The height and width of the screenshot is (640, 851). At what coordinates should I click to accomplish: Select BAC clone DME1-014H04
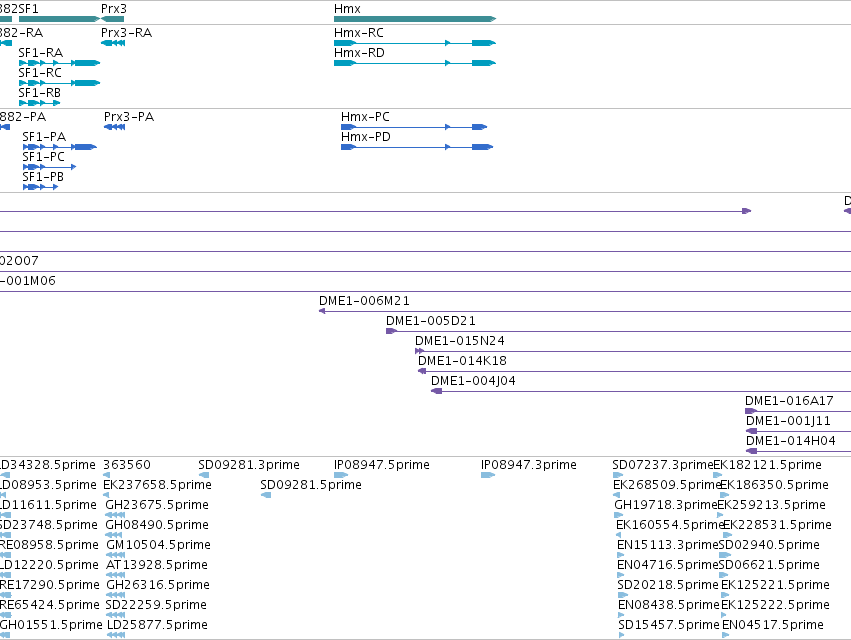(x=798, y=451)
